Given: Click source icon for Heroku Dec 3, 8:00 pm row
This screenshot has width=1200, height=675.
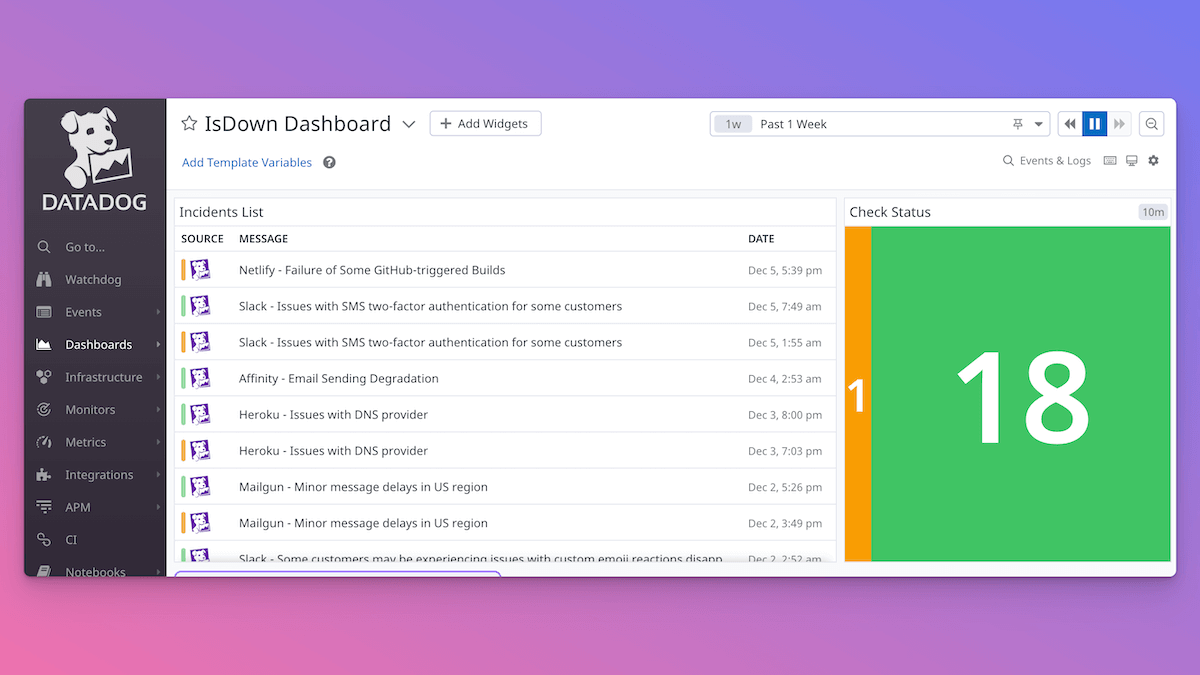Looking at the screenshot, I should pos(200,414).
